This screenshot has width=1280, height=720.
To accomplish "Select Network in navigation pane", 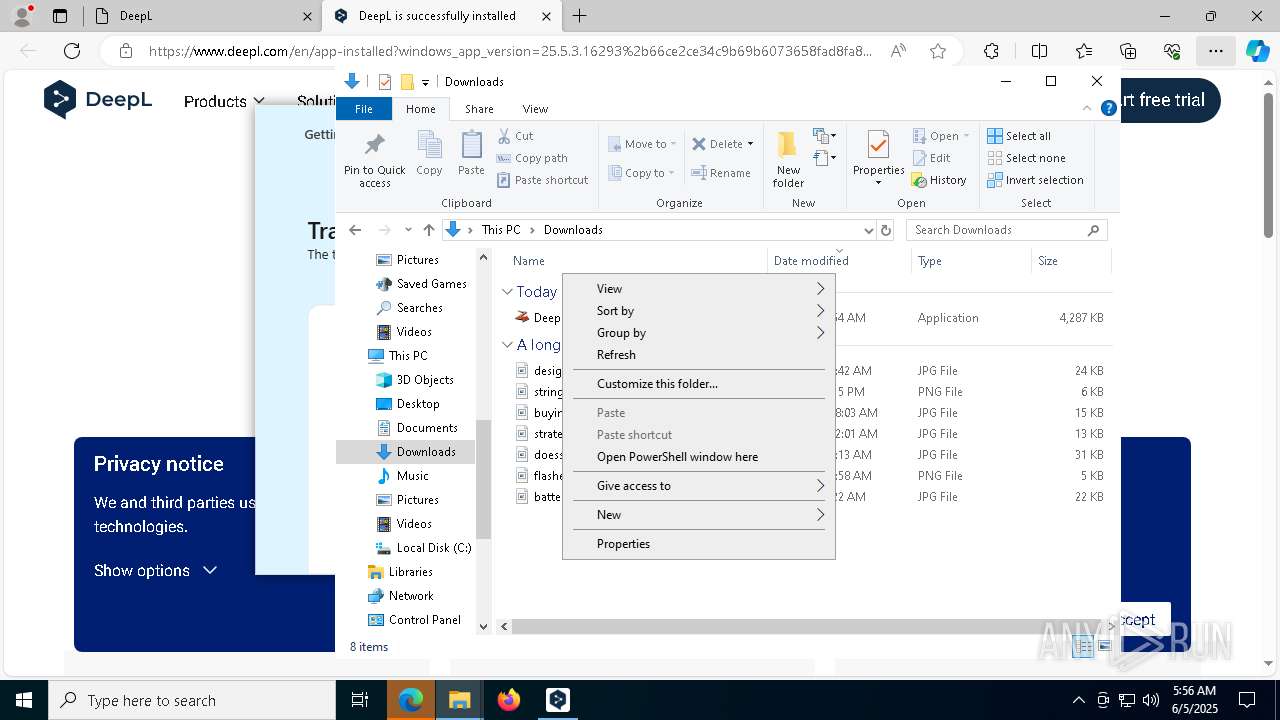I will (400, 596).
